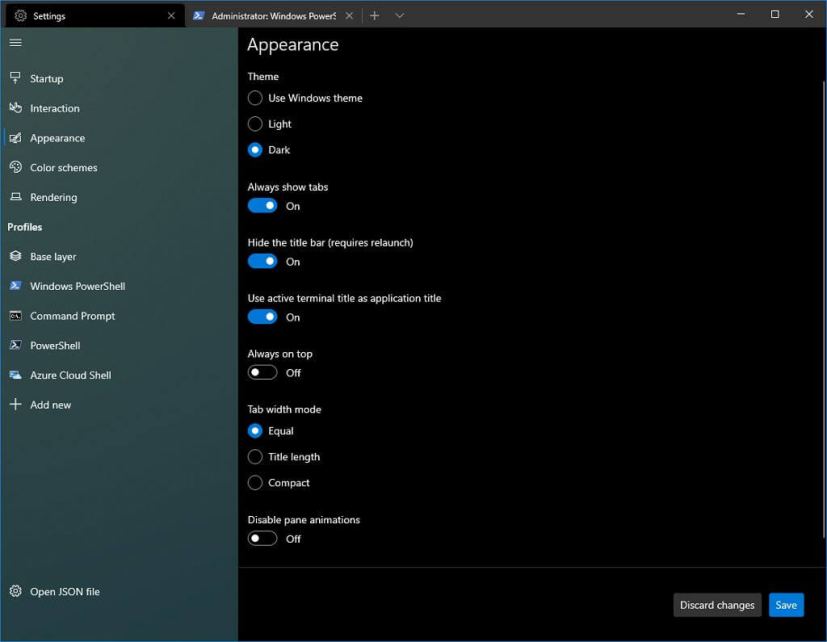Click the Profiles section header
827x642 pixels.
(x=25, y=227)
